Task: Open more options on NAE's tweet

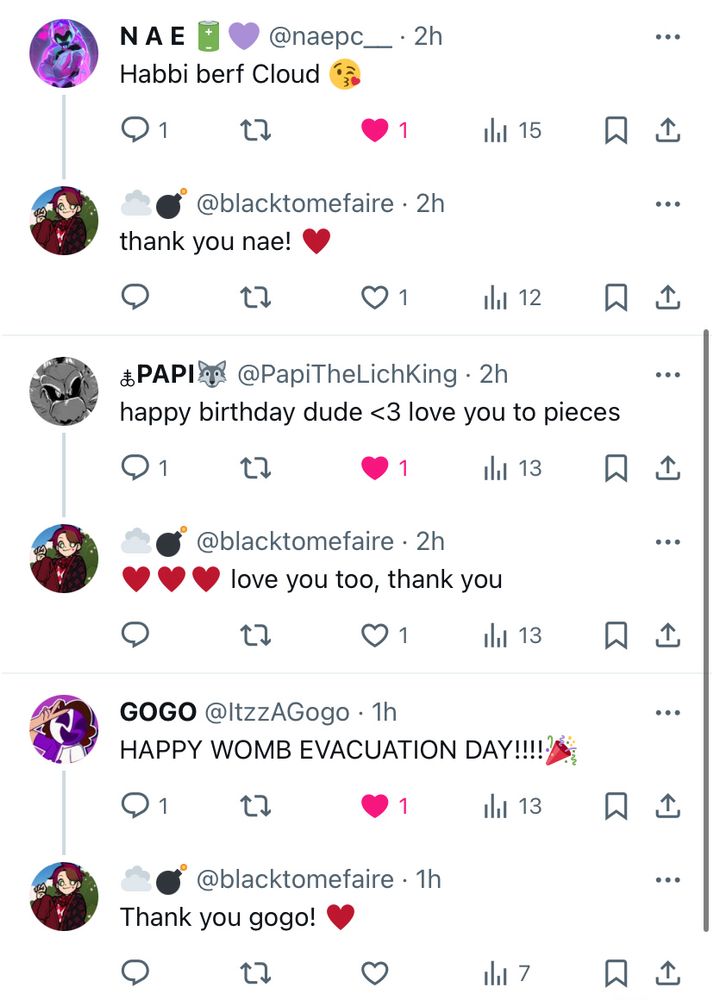Action: tap(667, 37)
